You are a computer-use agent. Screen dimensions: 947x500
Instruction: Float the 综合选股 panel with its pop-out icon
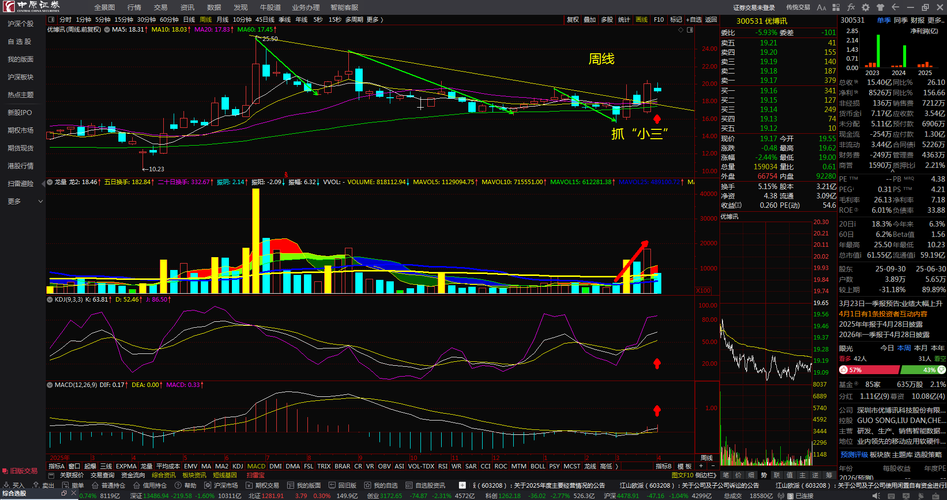[x=63, y=493]
